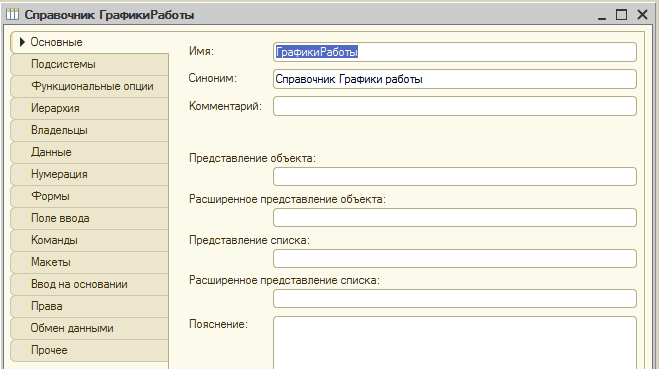This screenshot has width=659, height=369.
Task: Focus the Расширенное представление списка field
Action: pos(455,298)
